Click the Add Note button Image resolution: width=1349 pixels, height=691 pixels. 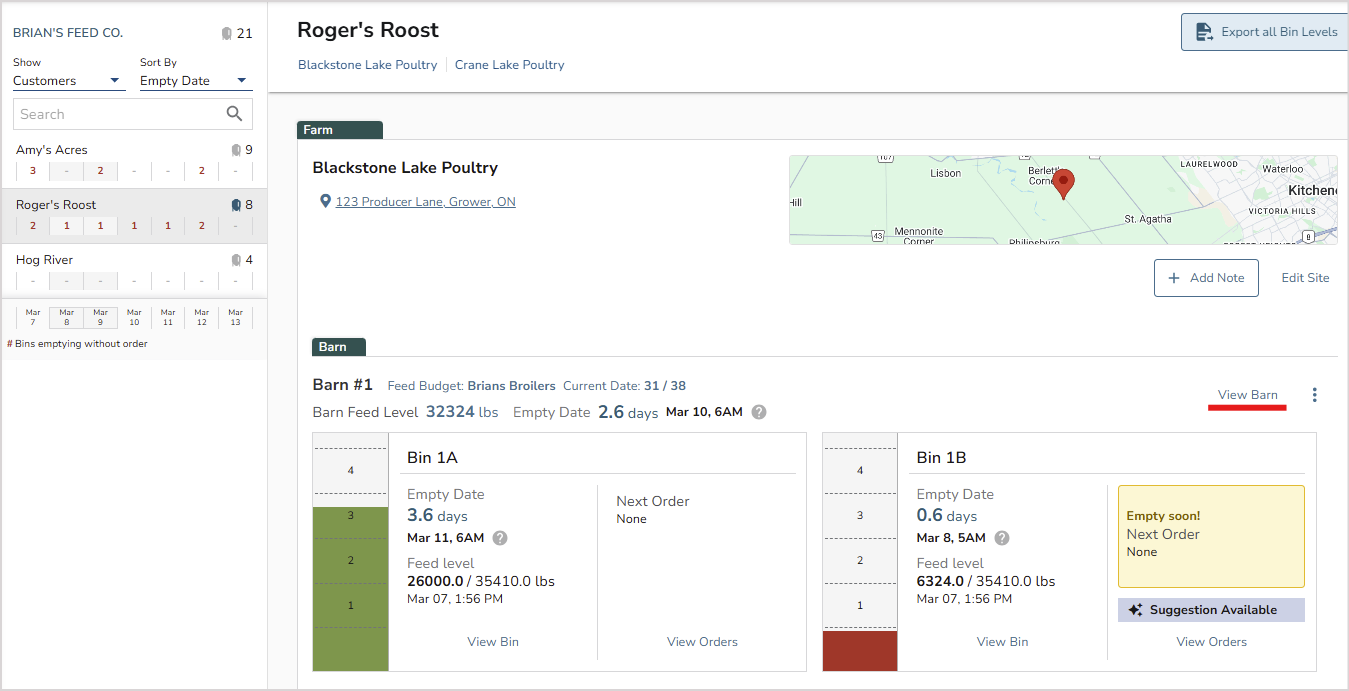pos(1207,278)
